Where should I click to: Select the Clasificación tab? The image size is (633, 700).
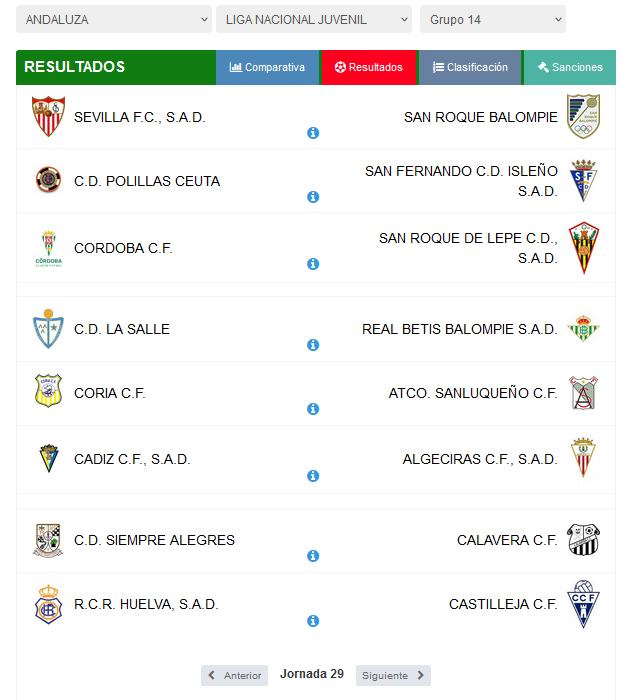point(470,67)
